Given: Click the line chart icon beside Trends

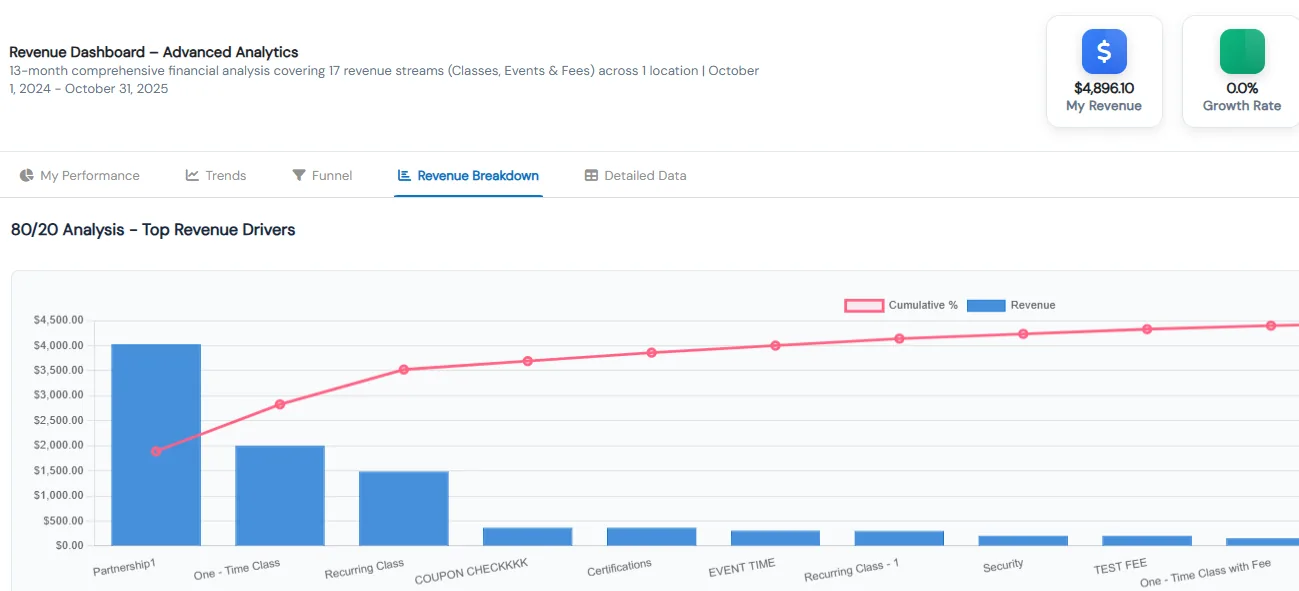Looking at the screenshot, I should pos(193,175).
